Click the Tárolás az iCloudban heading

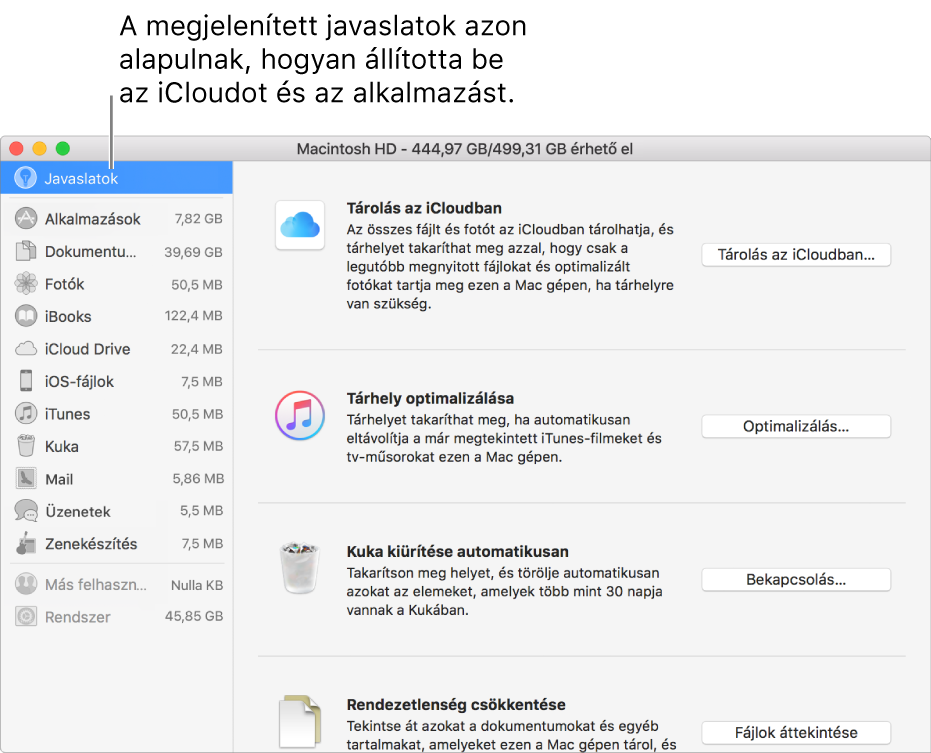click(x=424, y=208)
